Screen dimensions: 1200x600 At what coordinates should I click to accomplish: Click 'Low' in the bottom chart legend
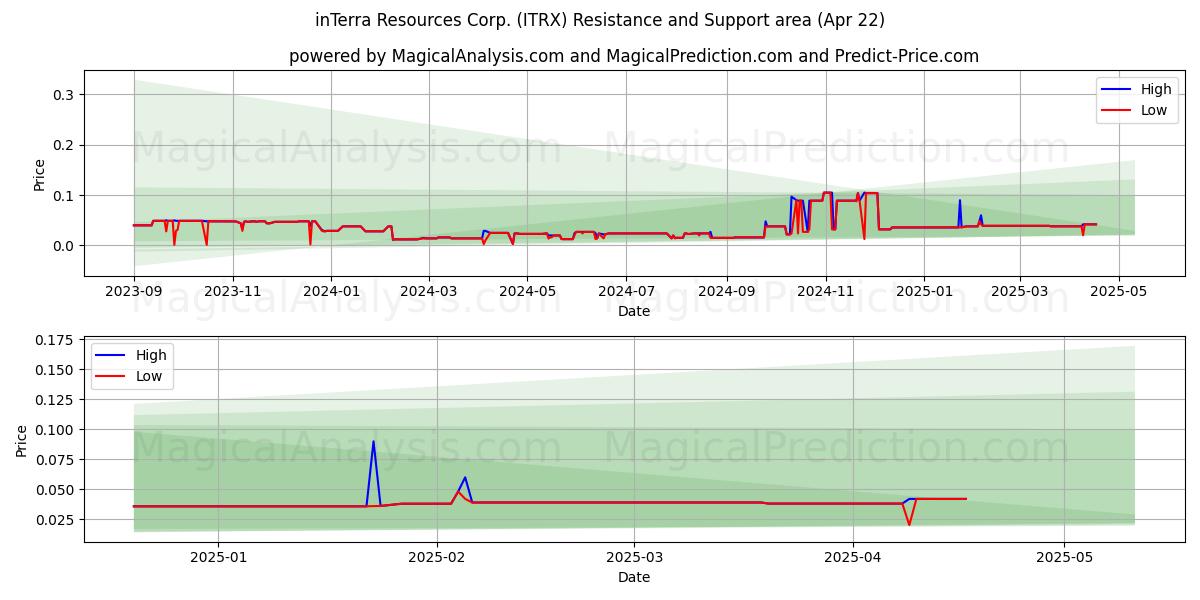point(149,377)
